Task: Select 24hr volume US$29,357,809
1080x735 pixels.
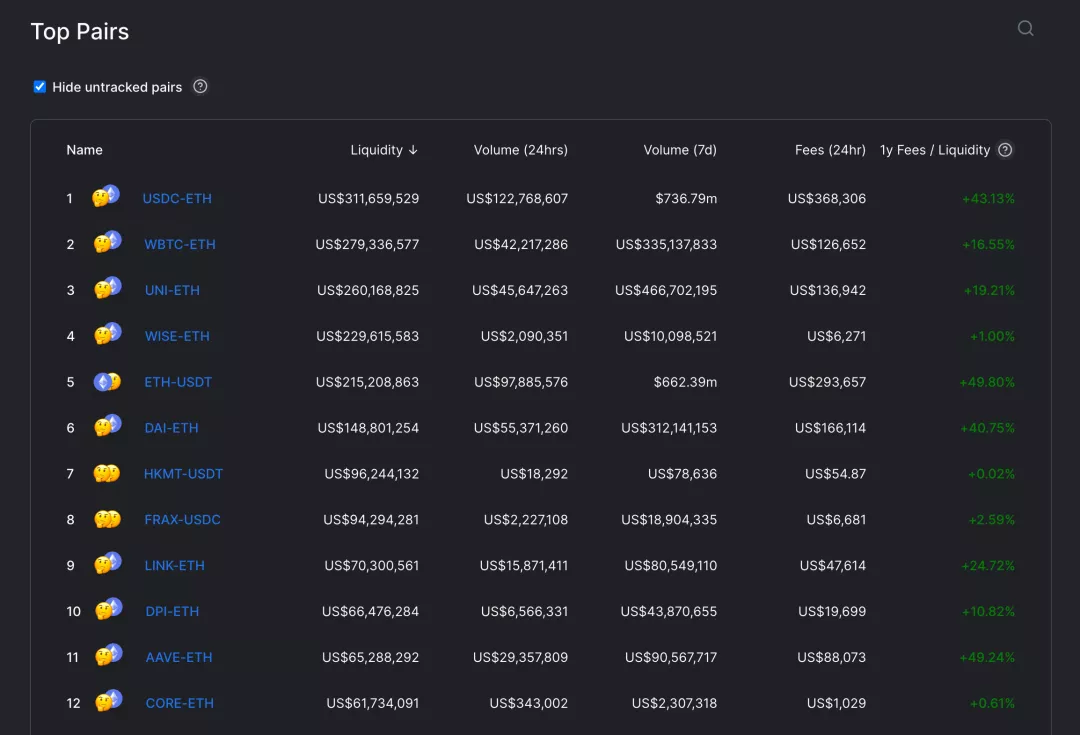Action: click(521, 657)
